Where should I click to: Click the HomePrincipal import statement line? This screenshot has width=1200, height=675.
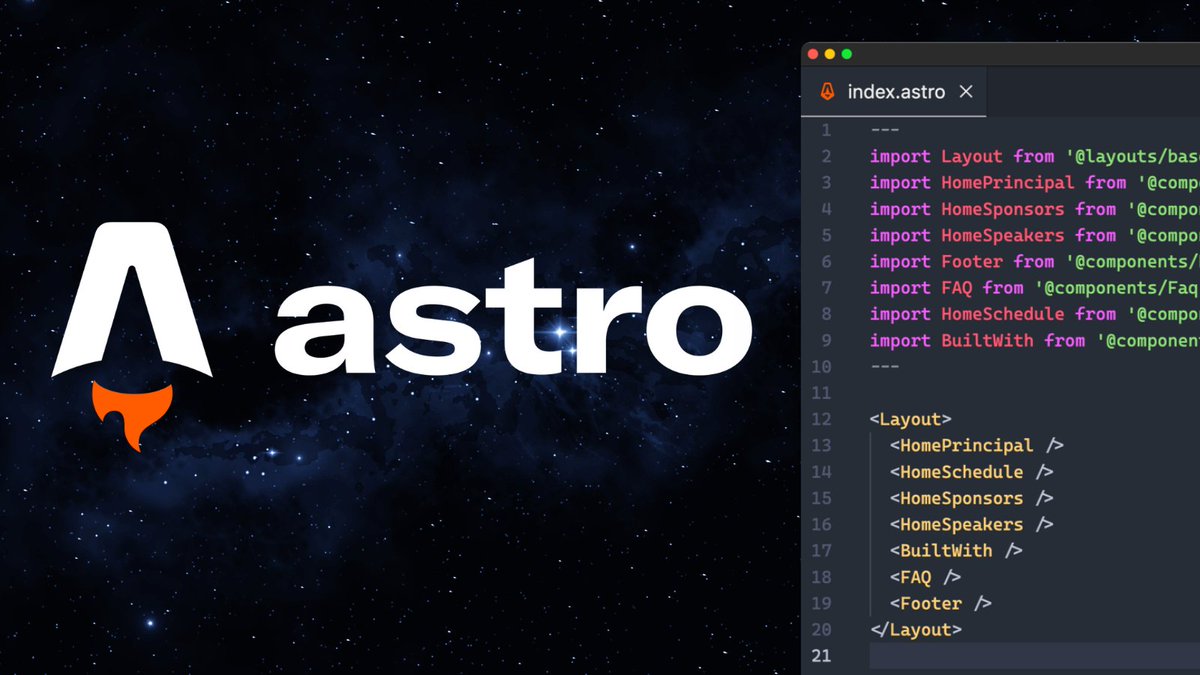click(x=1035, y=183)
